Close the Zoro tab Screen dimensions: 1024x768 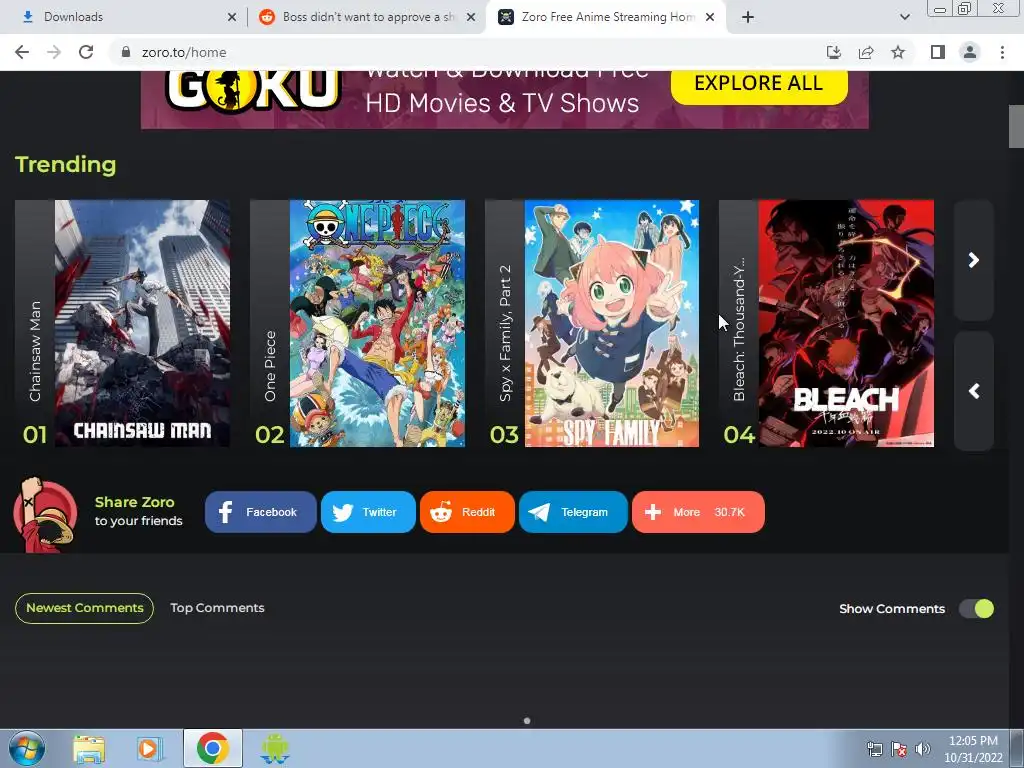[710, 17]
